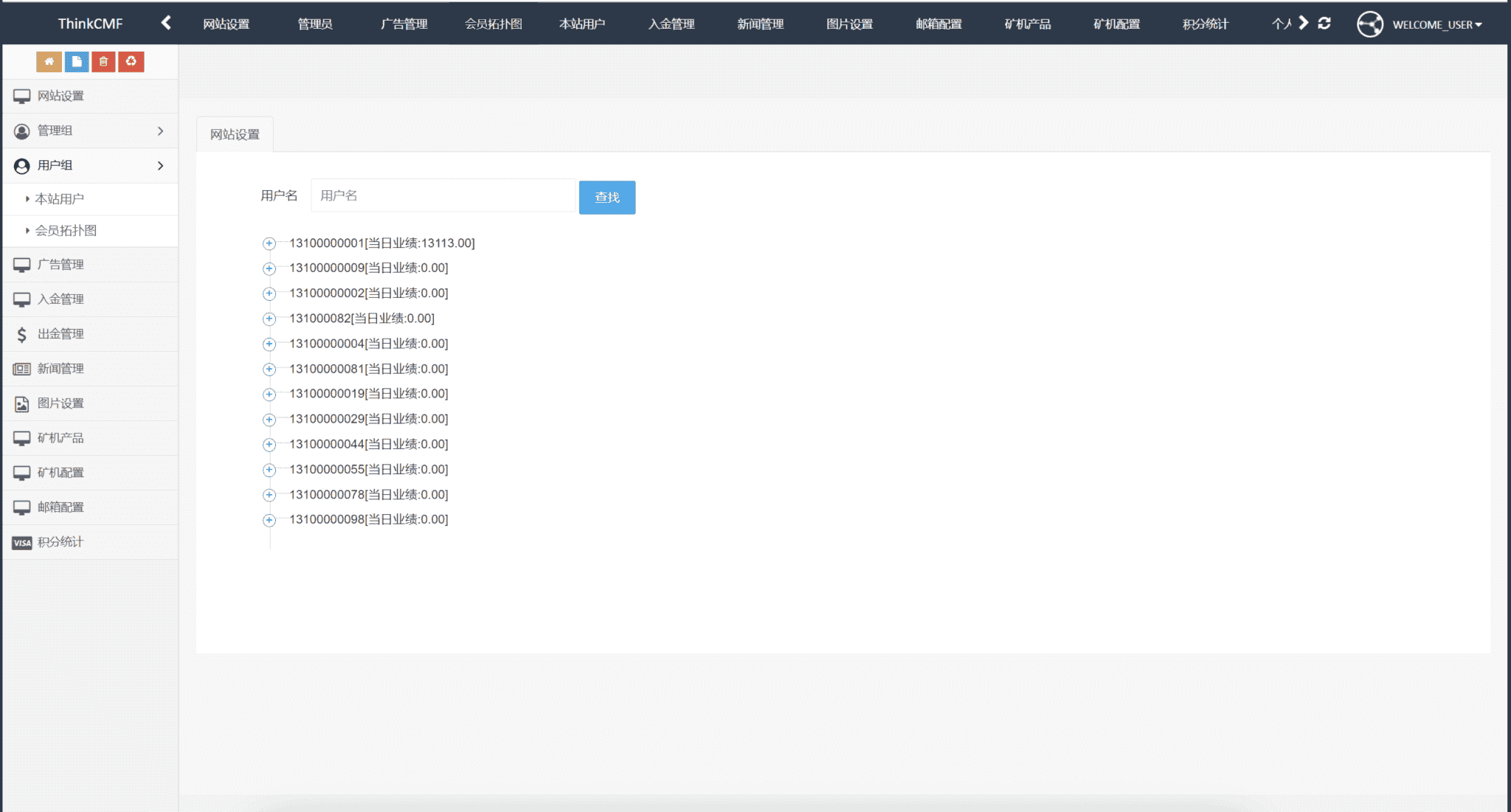
Task: Expand tree node 13100000098
Action: point(269,520)
